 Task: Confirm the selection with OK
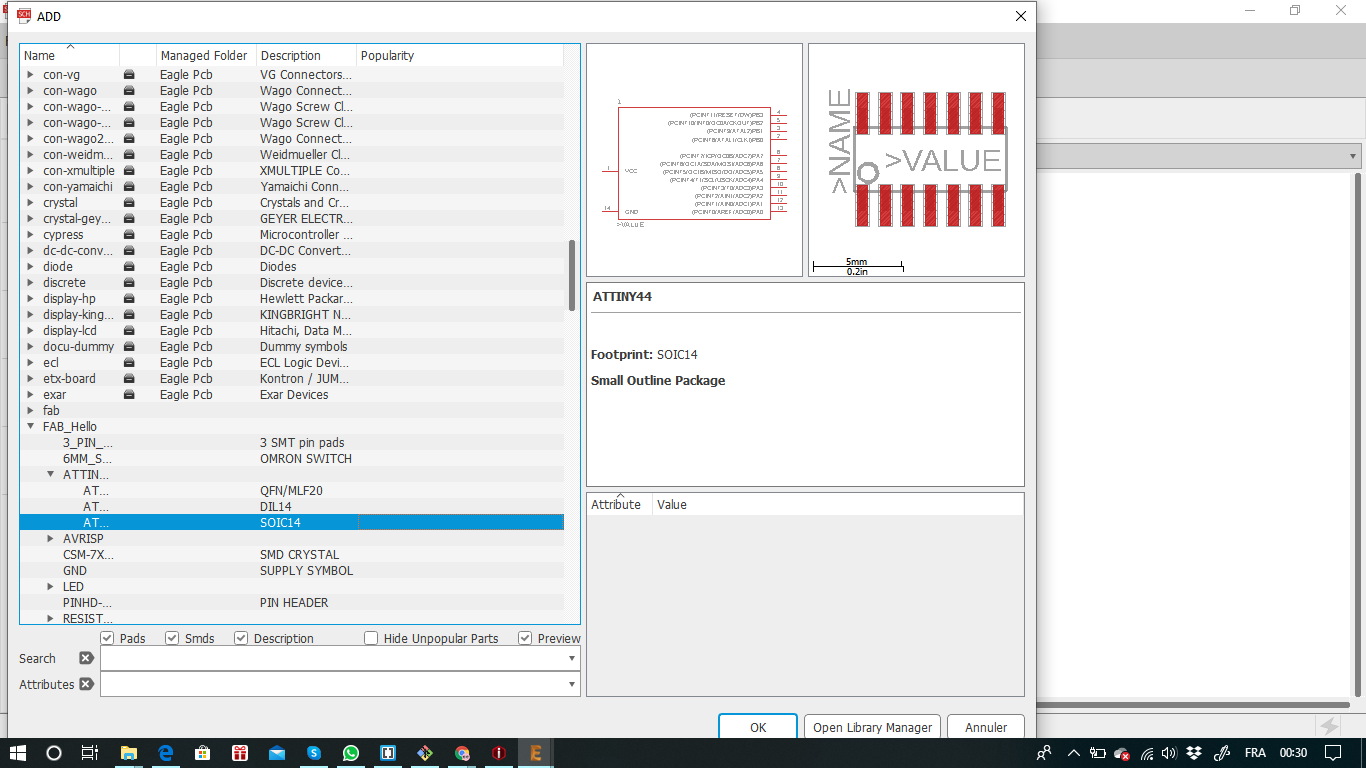coord(758,728)
